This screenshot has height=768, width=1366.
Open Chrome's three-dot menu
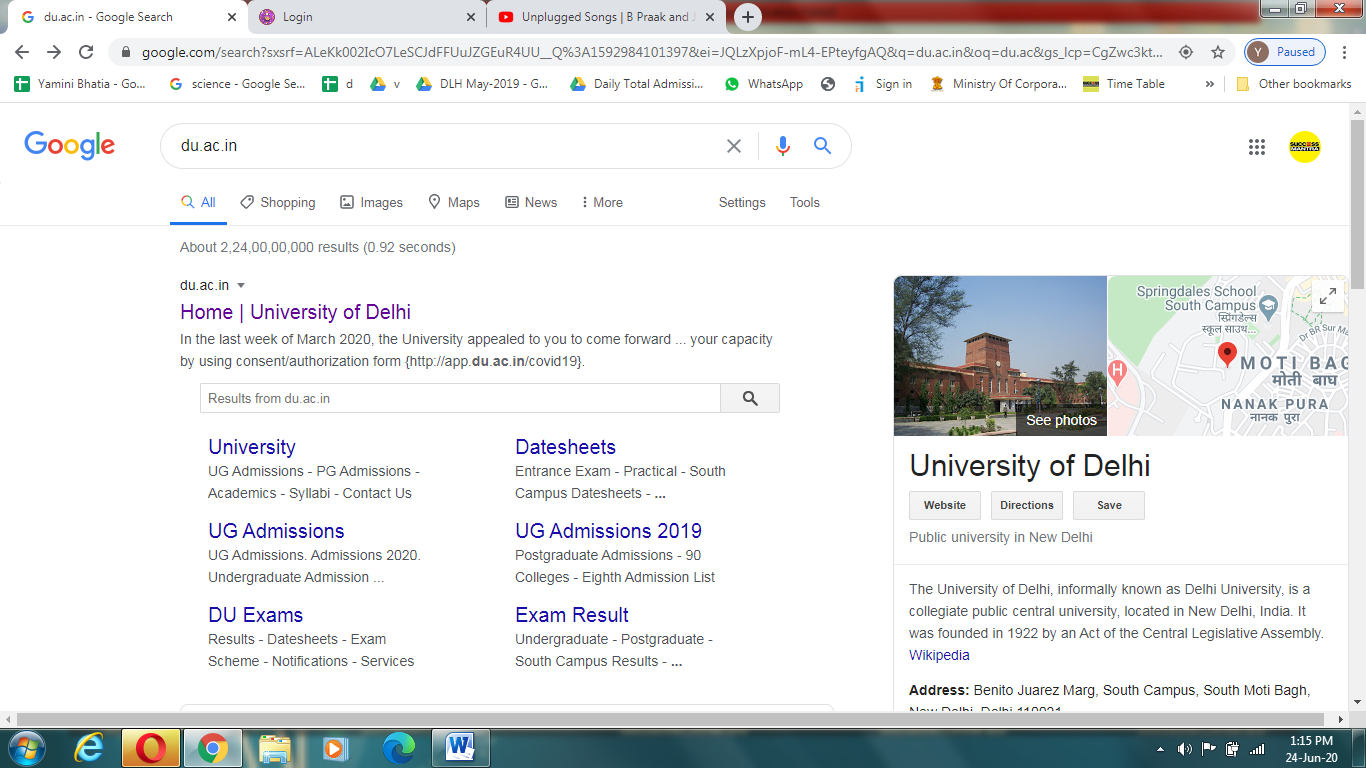coord(1343,52)
